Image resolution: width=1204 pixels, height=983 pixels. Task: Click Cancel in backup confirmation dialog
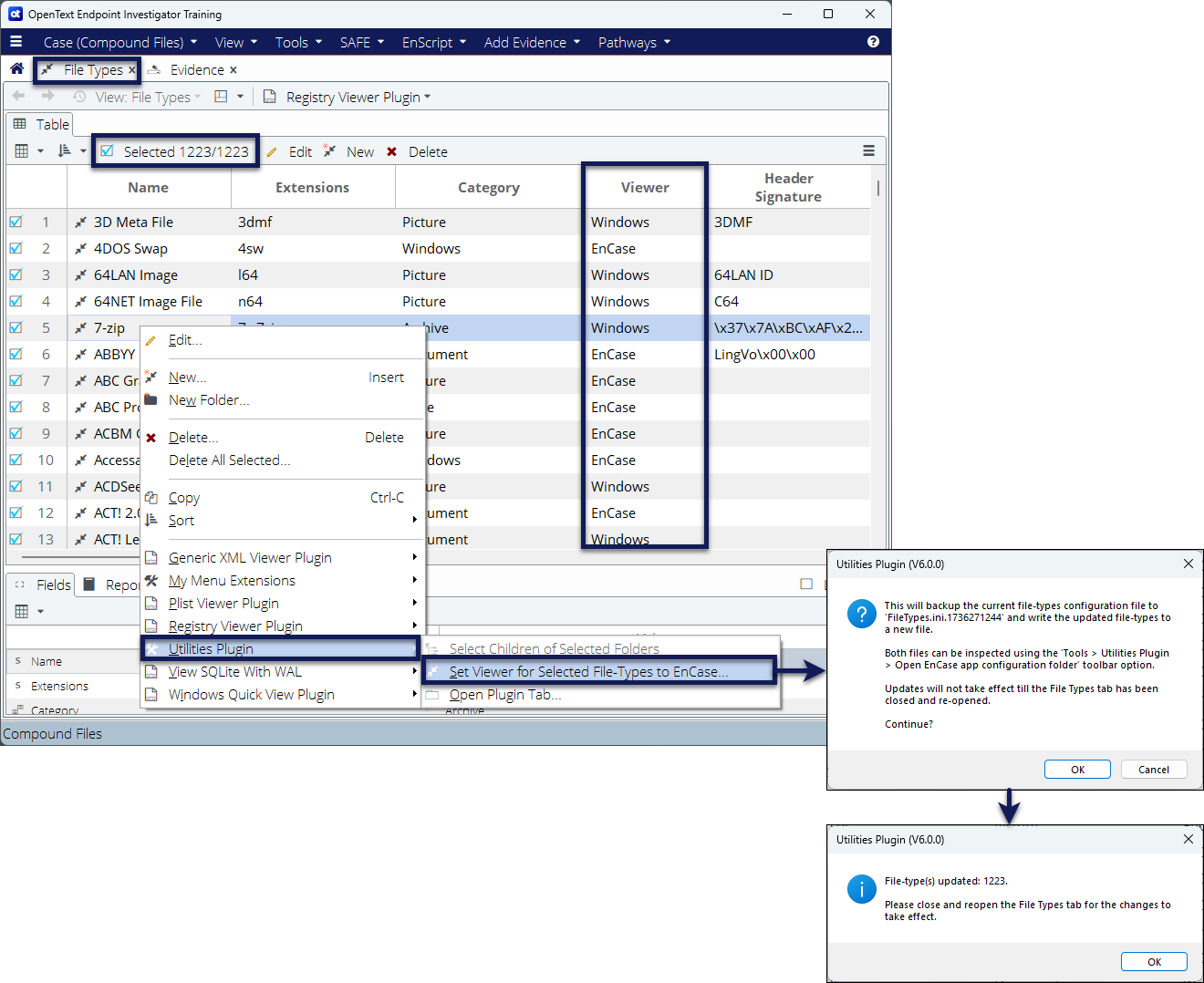1154,770
